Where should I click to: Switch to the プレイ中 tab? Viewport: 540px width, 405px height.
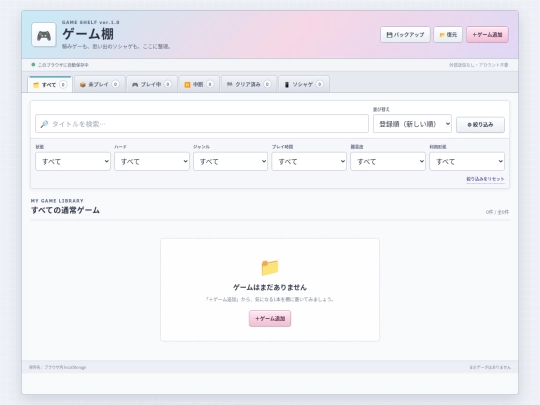152,84
